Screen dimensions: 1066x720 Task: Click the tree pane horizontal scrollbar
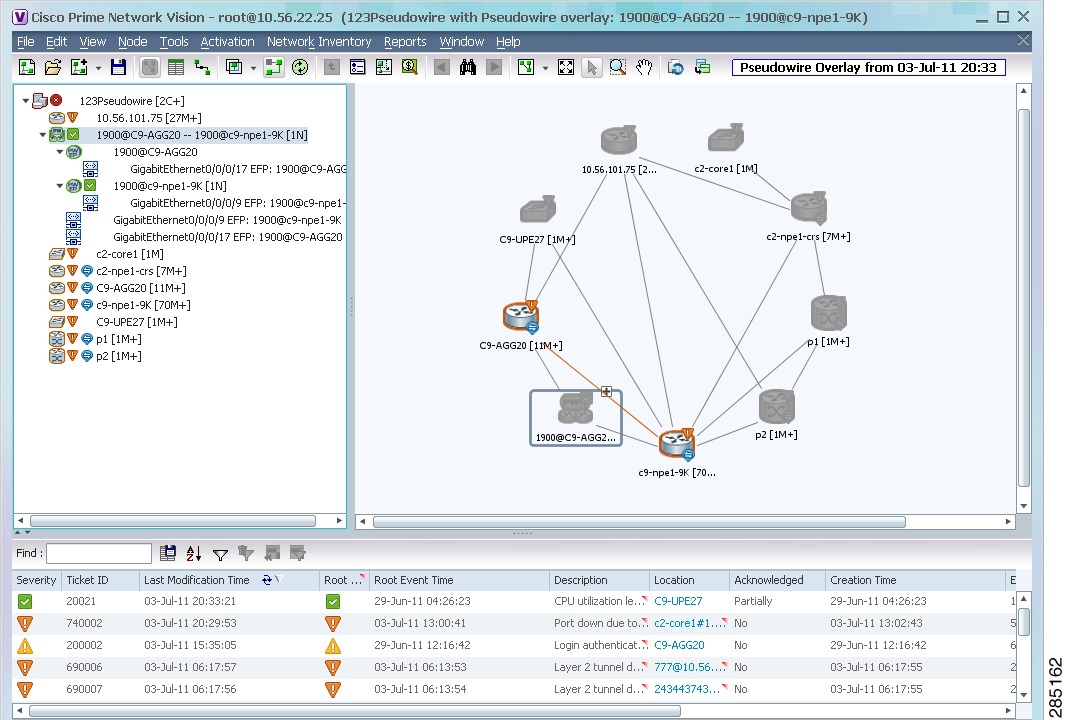[173, 521]
